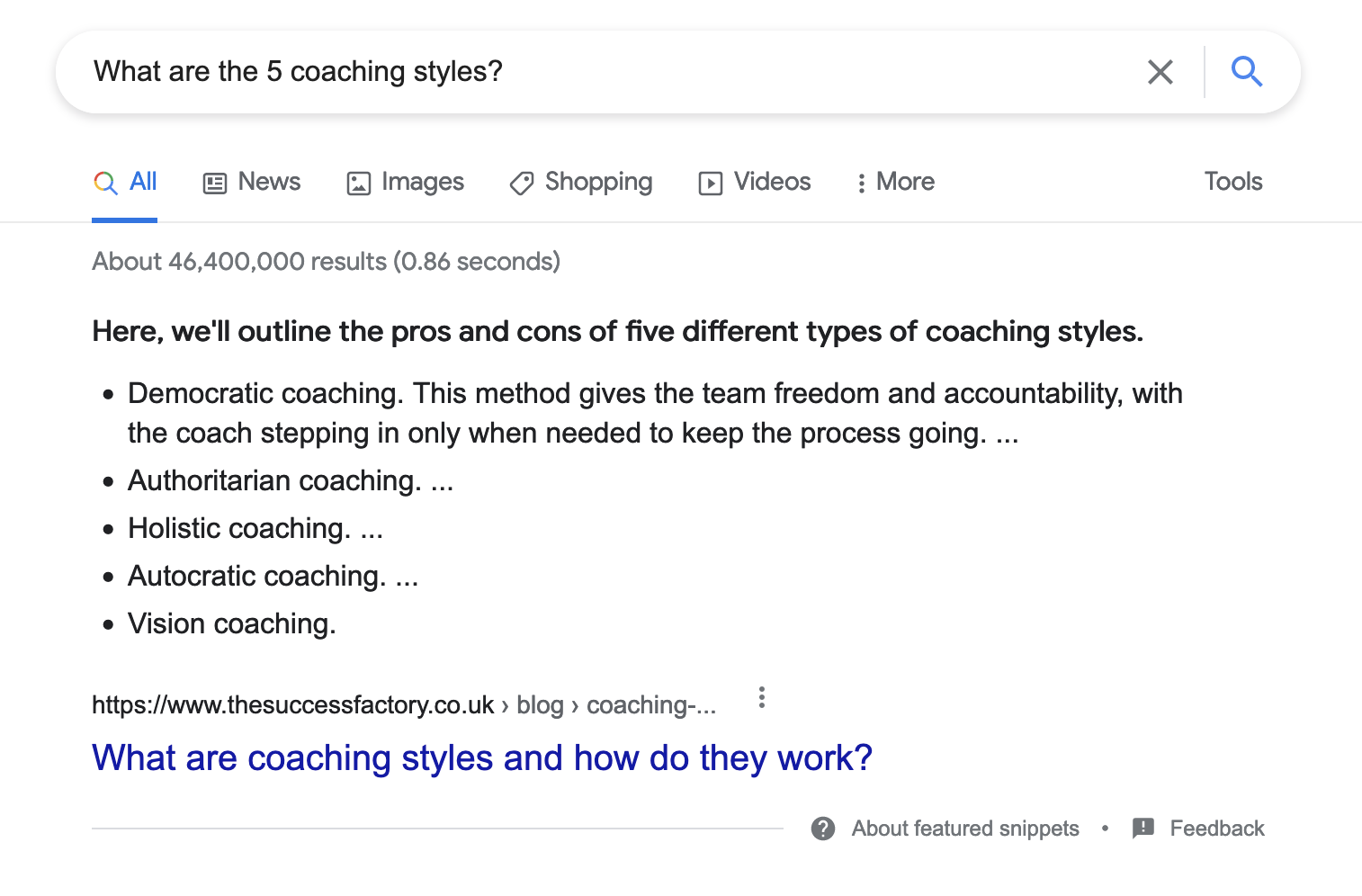
Task: Open the Videos results tab
Action: [x=772, y=182]
